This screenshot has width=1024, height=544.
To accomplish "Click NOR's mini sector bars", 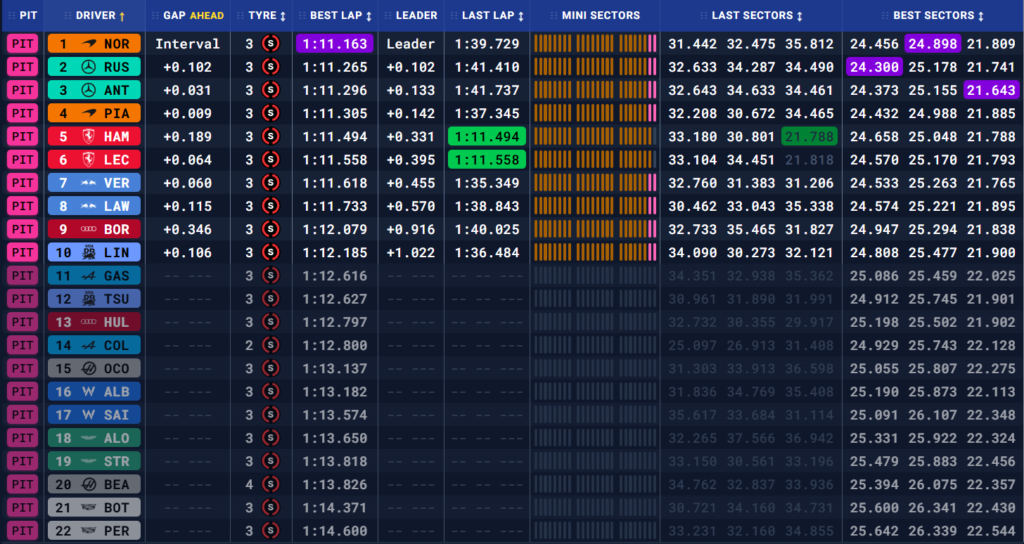I will (x=595, y=44).
